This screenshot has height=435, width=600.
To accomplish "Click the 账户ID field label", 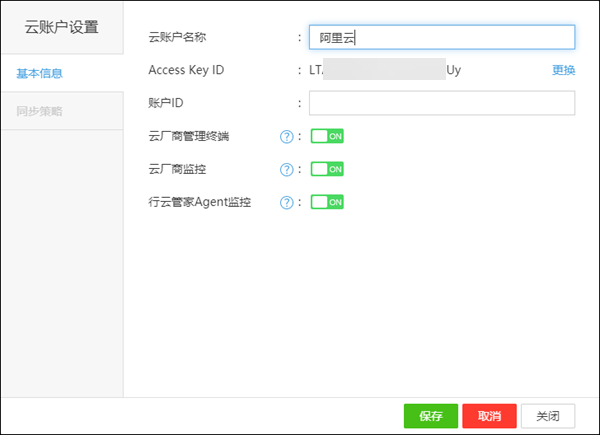I will [x=167, y=103].
